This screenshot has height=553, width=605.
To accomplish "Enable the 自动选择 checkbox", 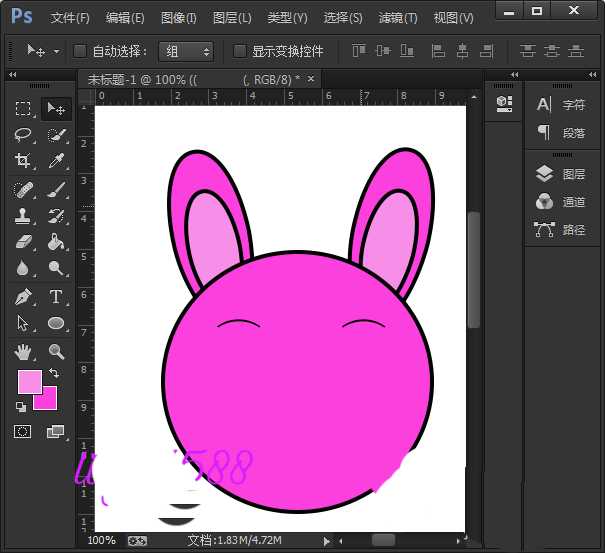I will (x=81, y=51).
